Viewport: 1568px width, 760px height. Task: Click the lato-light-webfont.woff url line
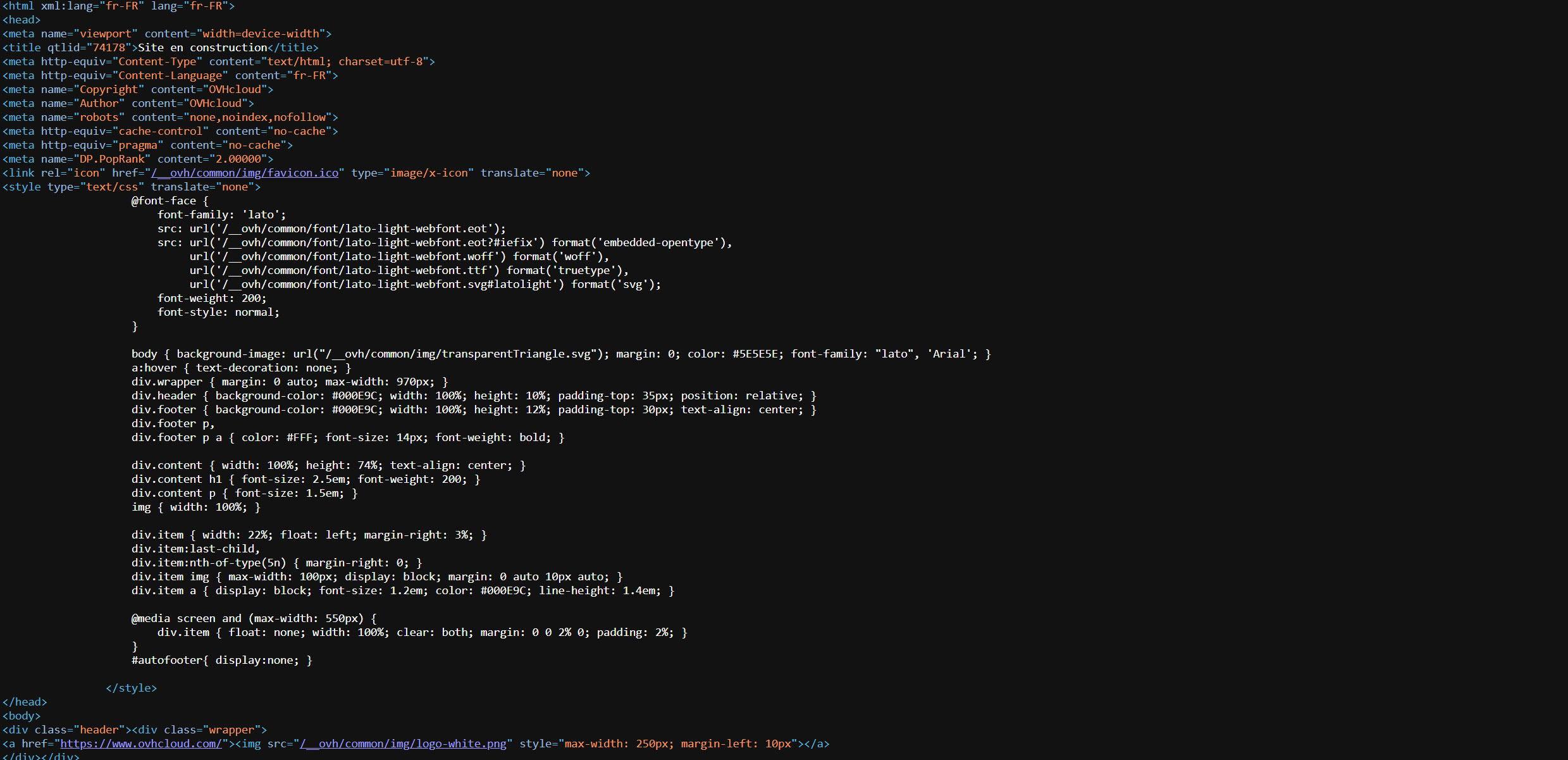398,256
